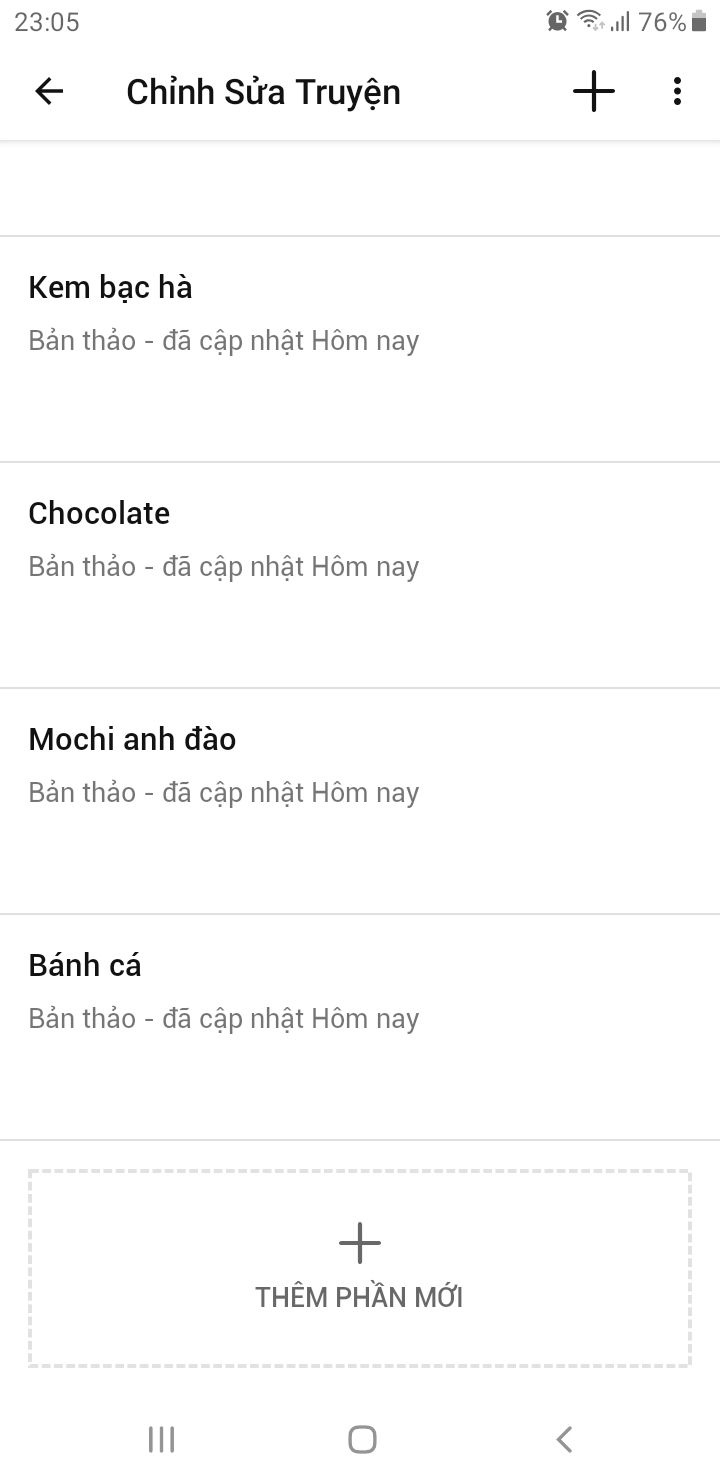Tap the Wi-Fi status icon
The height and width of the screenshot is (1480, 720).
pyautogui.click(x=590, y=21)
